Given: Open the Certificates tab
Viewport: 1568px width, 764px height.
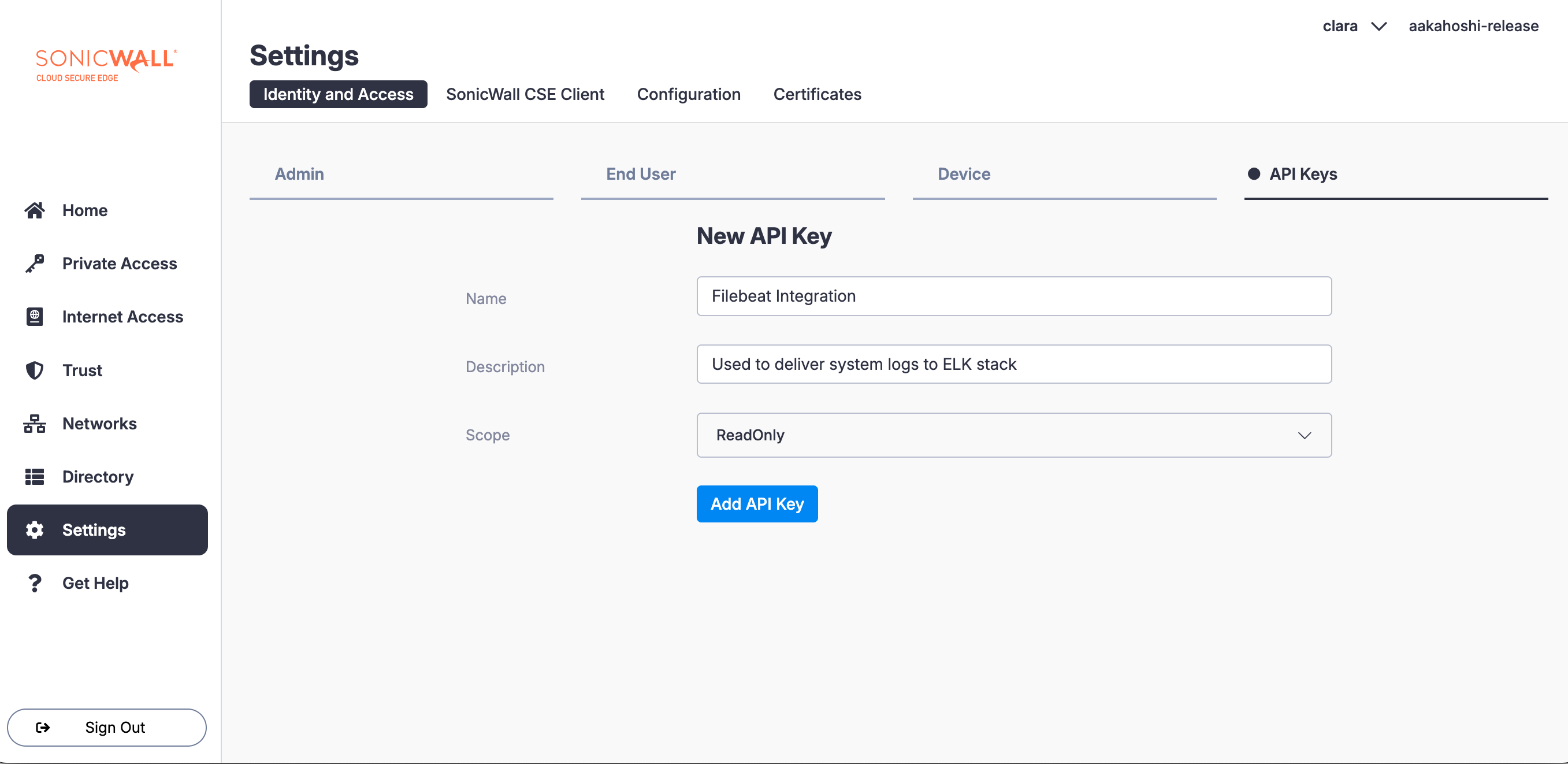Looking at the screenshot, I should pyautogui.click(x=817, y=94).
